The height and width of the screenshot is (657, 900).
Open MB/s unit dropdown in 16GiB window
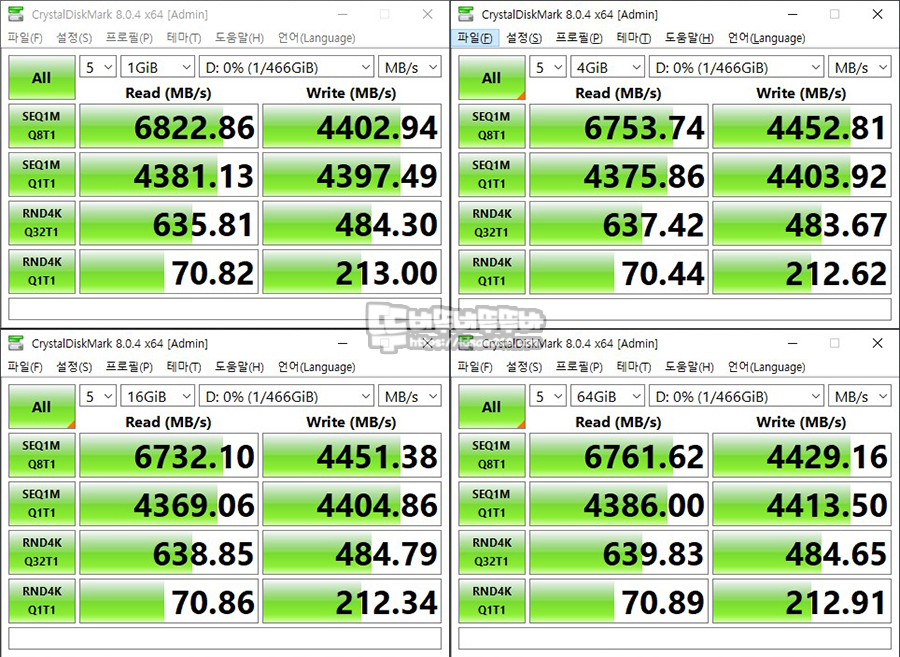tap(410, 396)
